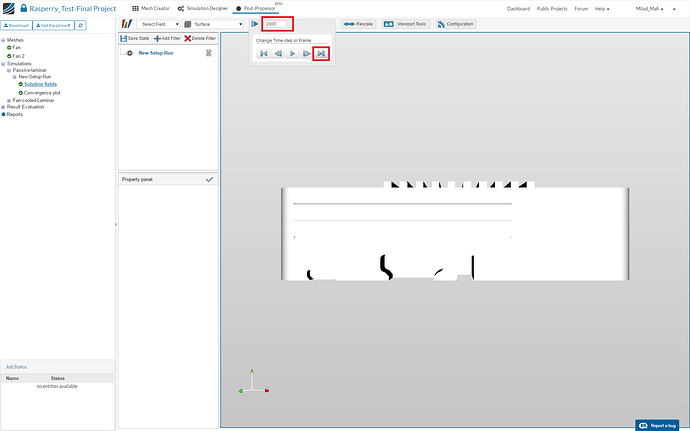The height and width of the screenshot is (431, 690).
Task: Click the 3D model in viewport
Action: pos(455,231)
